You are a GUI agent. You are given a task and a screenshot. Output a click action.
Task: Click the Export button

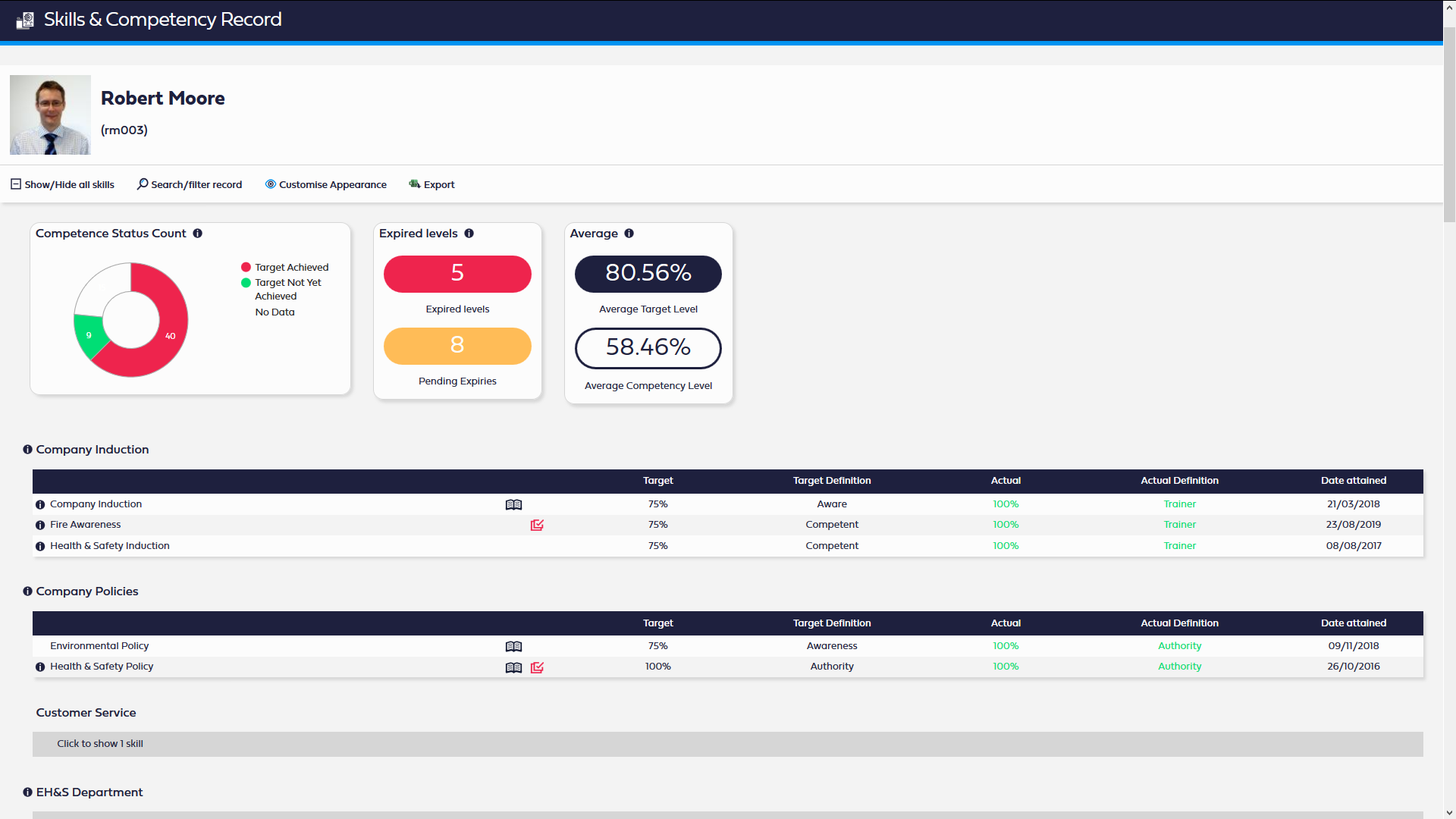click(431, 184)
